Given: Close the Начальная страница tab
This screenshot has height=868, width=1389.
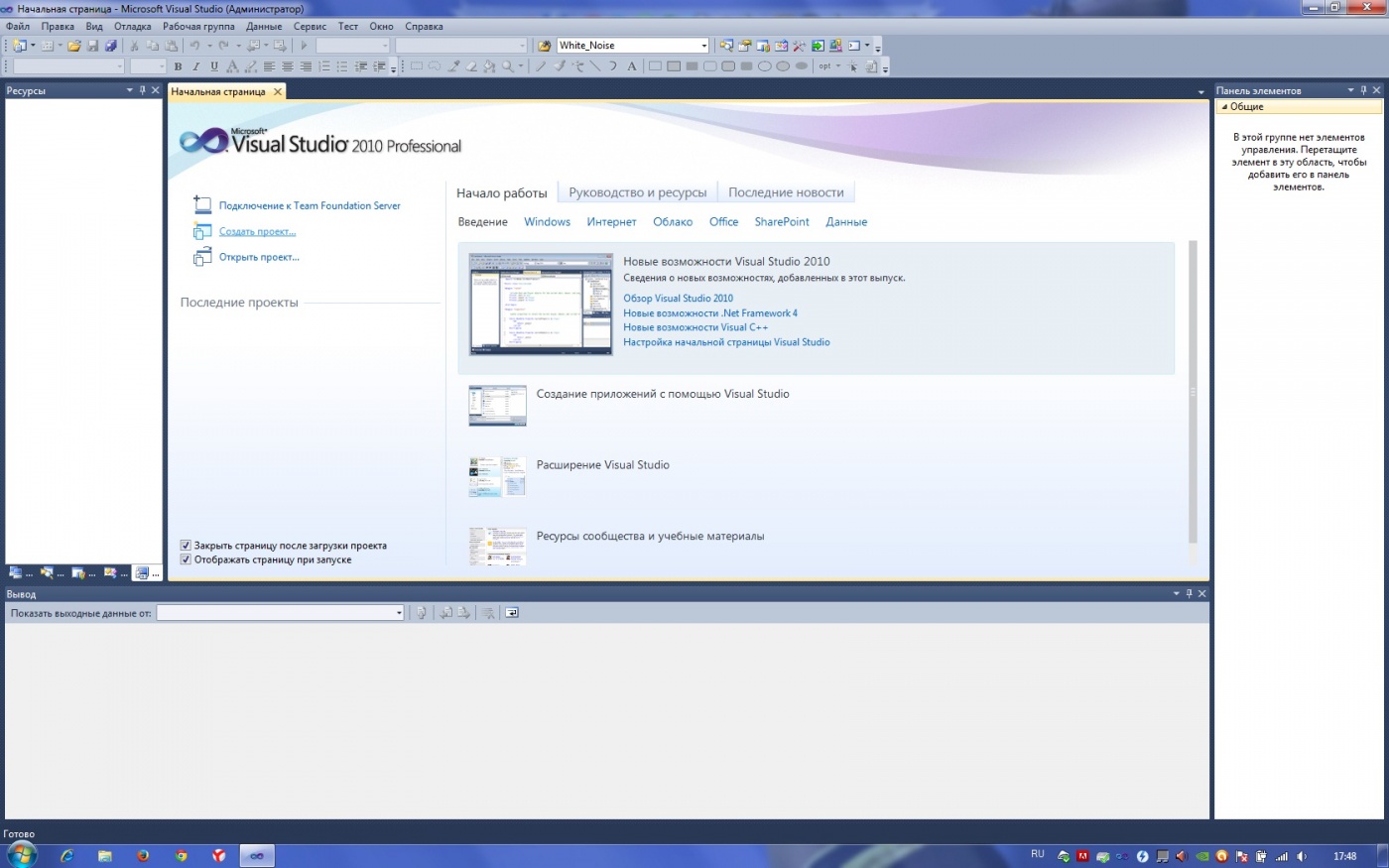Looking at the screenshot, I should click(278, 91).
